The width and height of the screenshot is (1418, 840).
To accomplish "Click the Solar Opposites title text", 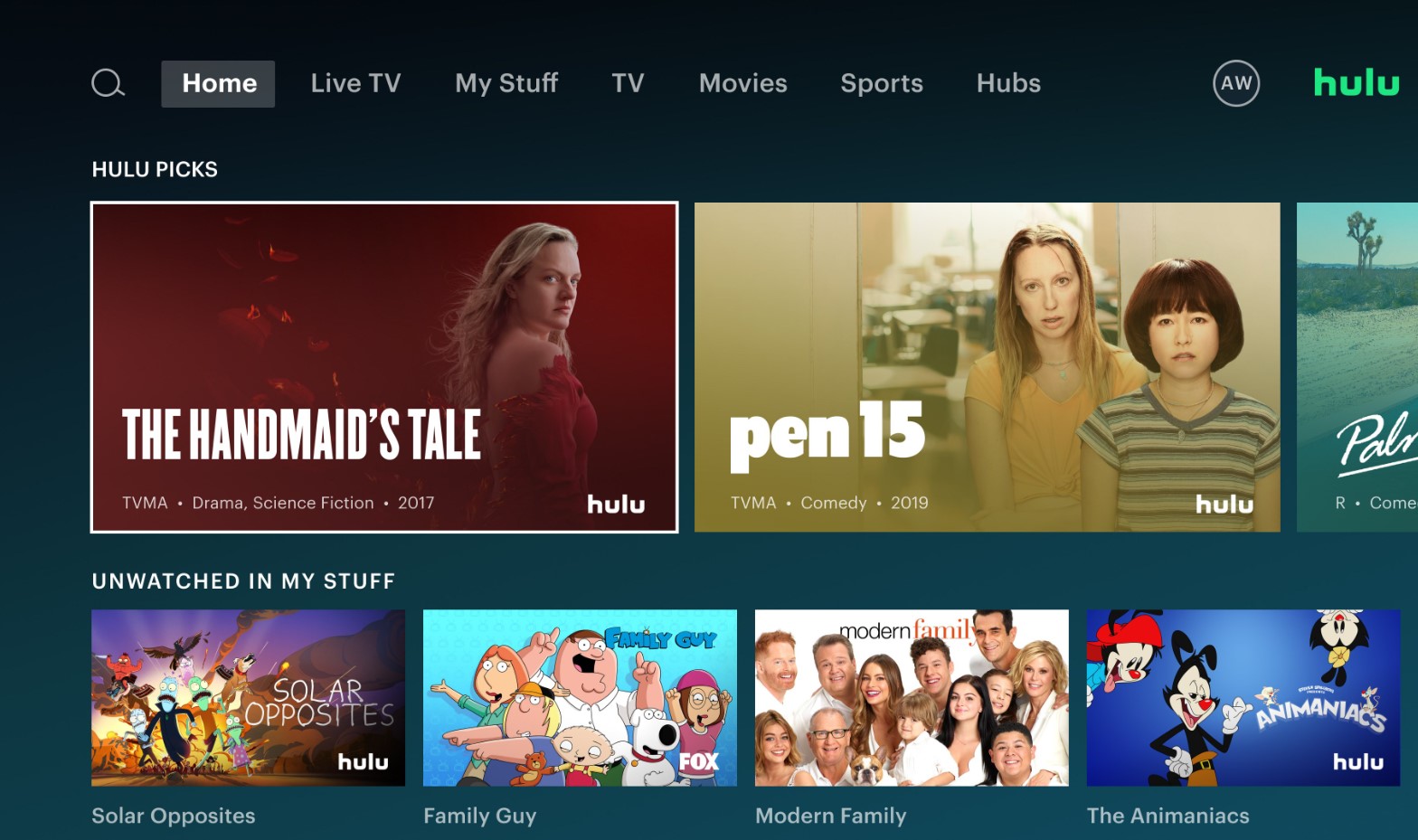I will pyautogui.click(x=174, y=816).
